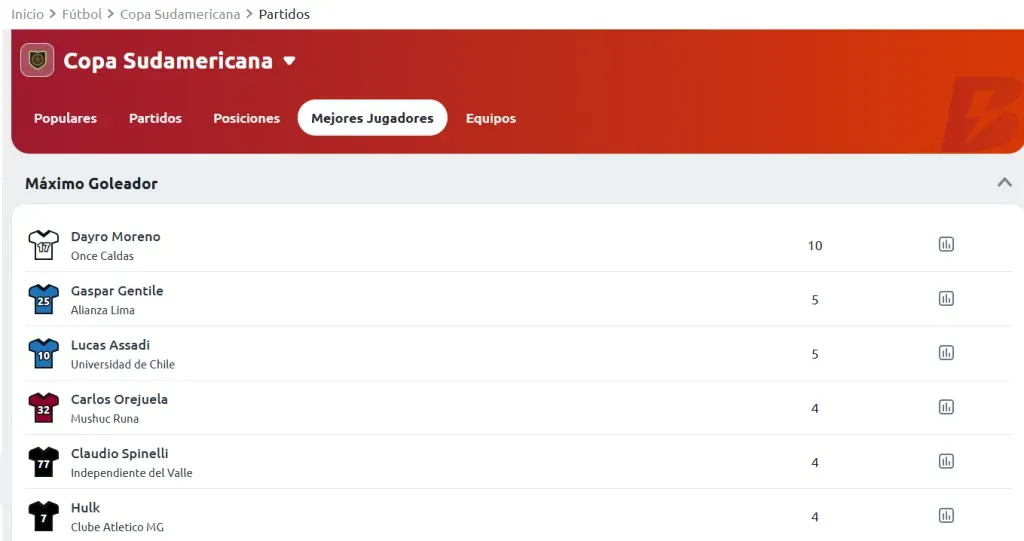The width and height of the screenshot is (1024, 541).
Task: Open stats icon for Claudio Spinelli
Action: click(x=946, y=461)
